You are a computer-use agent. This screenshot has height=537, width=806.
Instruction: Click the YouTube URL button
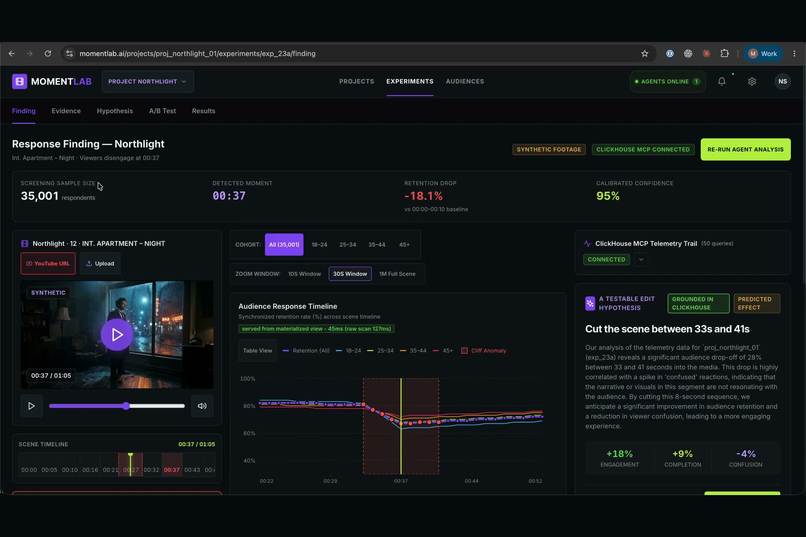(48, 264)
